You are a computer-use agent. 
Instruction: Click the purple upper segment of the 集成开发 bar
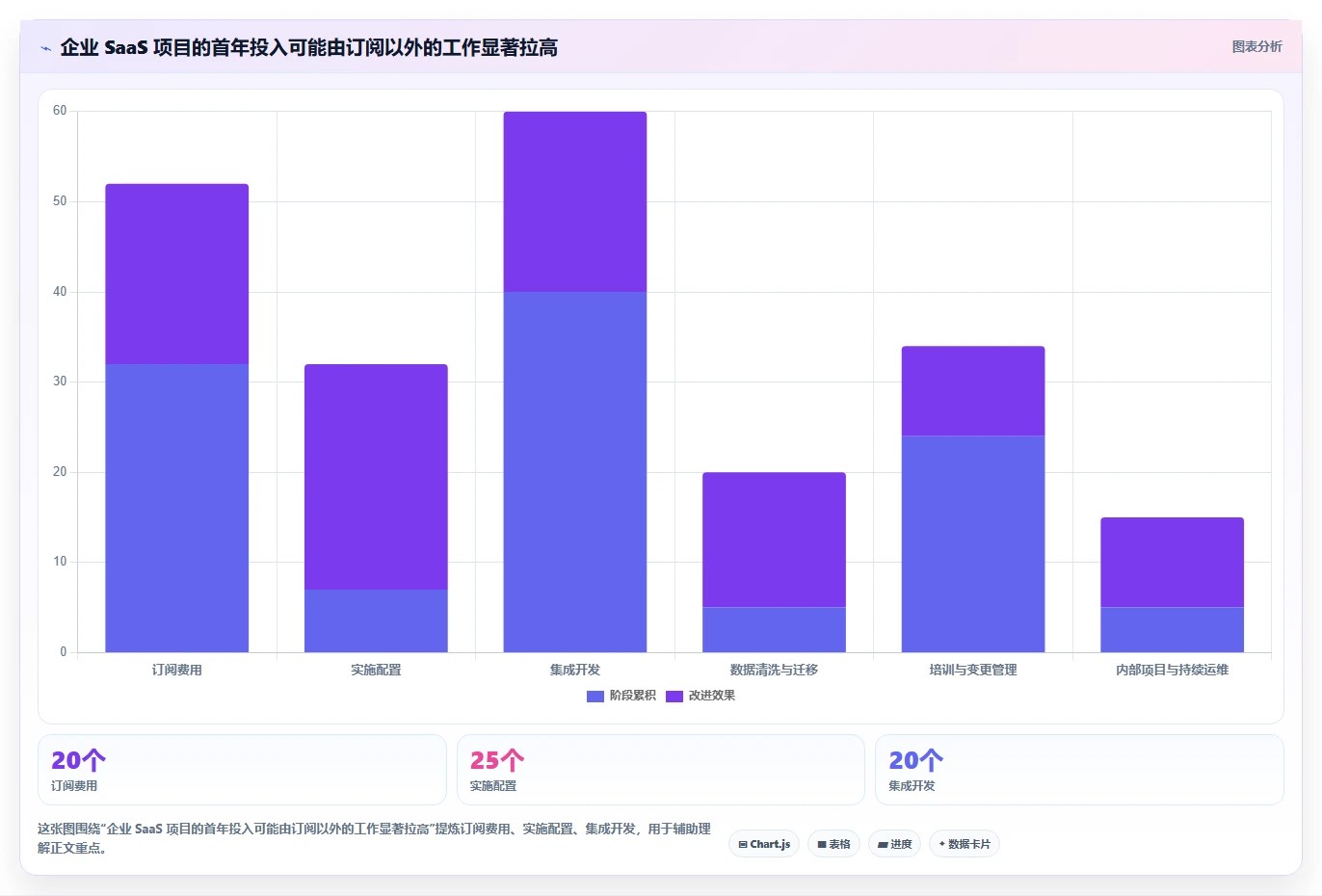click(x=575, y=201)
